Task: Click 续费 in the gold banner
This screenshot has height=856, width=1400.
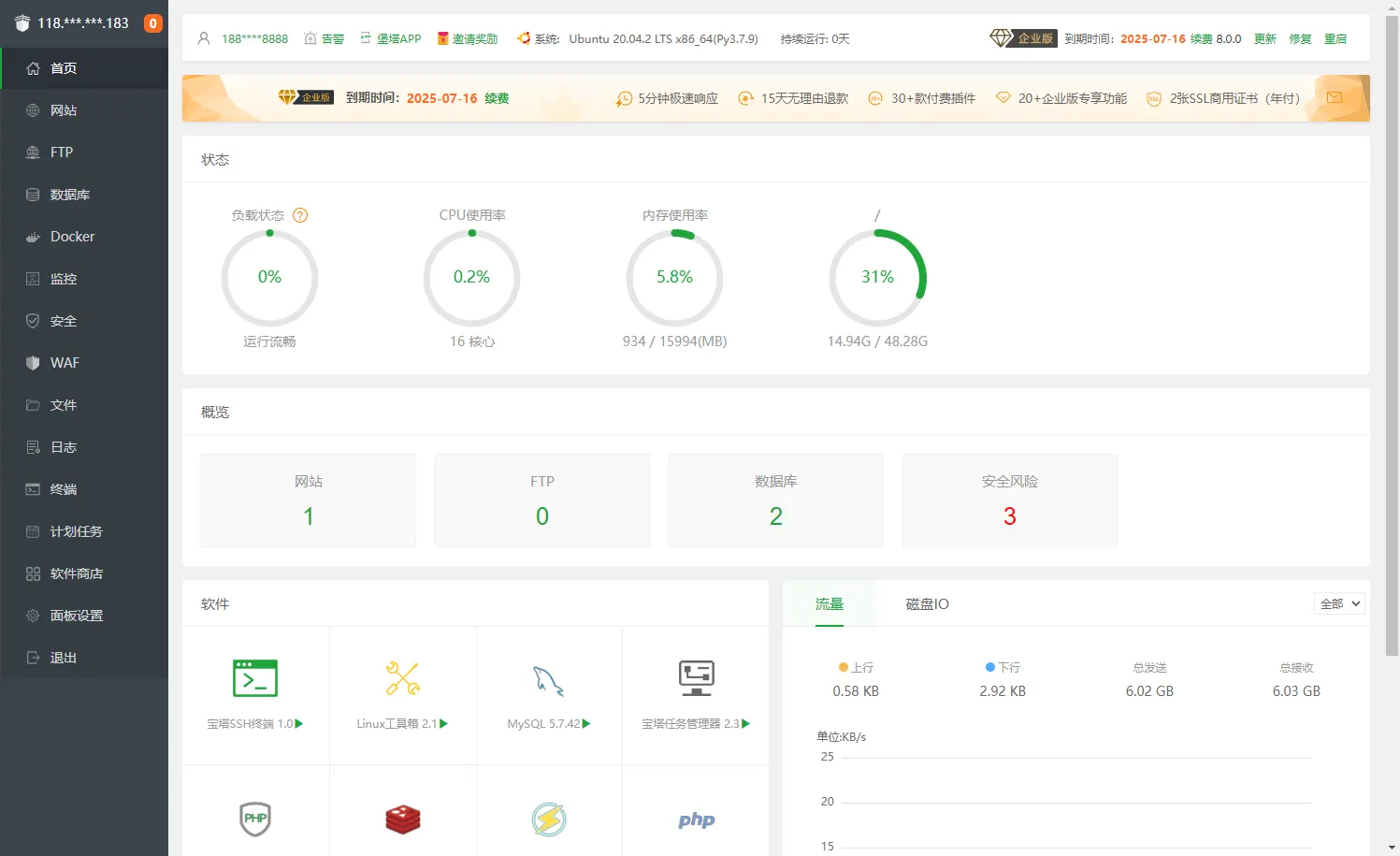Action: pos(497,98)
